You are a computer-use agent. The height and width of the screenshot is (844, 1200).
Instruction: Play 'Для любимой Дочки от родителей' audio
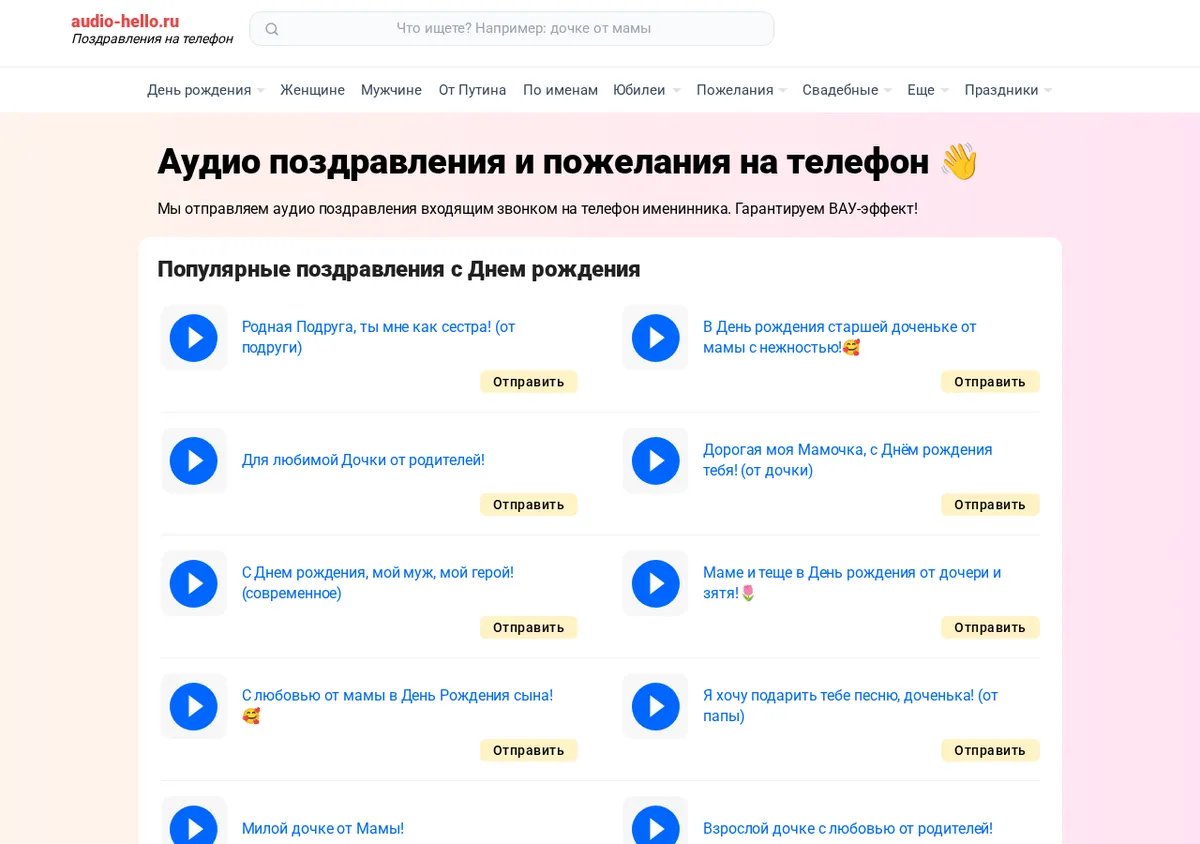(194, 461)
